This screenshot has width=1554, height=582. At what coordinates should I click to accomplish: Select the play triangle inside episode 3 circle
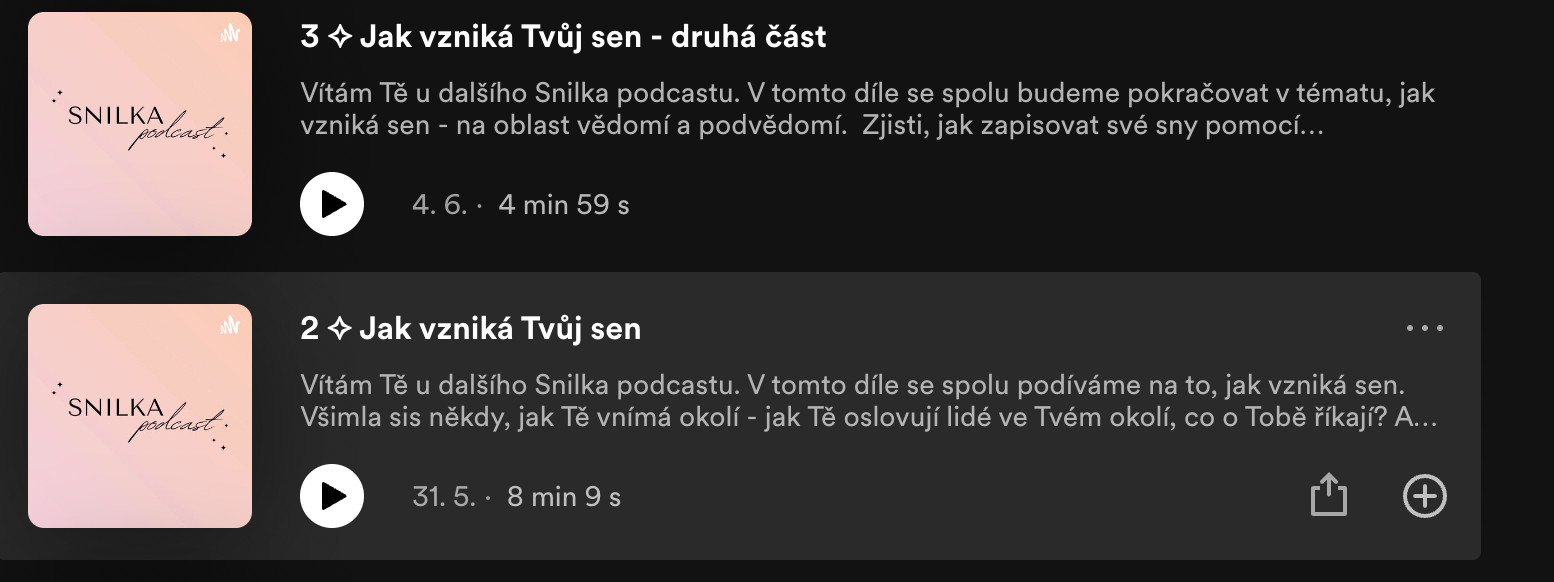click(x=334, y=204)
